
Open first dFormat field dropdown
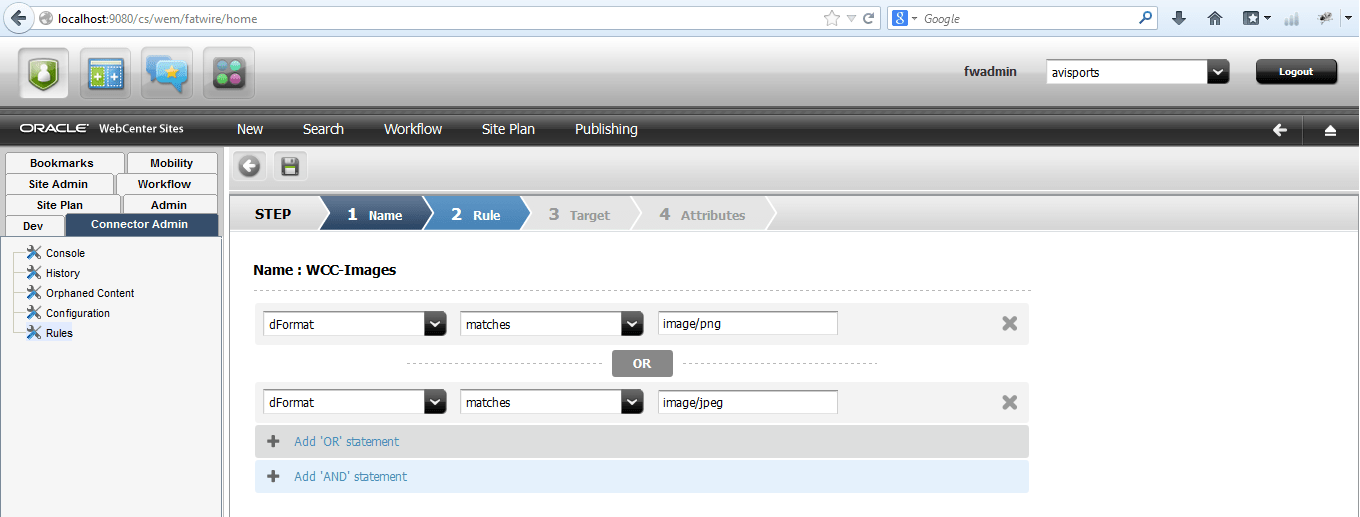435,324
